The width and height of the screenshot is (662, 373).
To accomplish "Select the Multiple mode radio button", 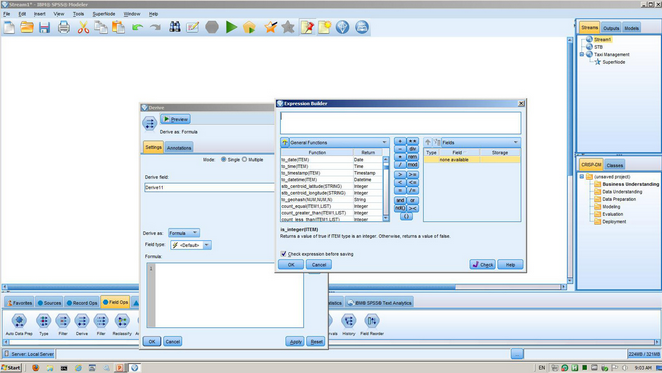I will pos(244,160).
